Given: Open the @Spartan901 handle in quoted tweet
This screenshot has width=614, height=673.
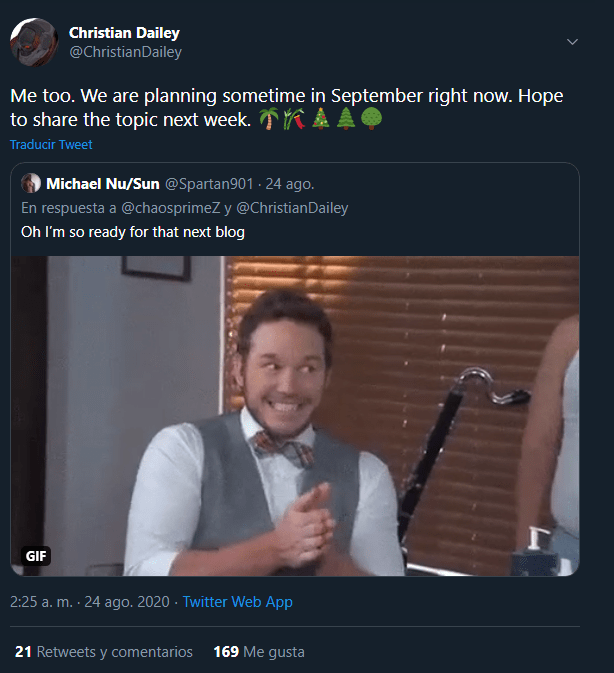Looking at the screenshot, I should click(209, 184).
